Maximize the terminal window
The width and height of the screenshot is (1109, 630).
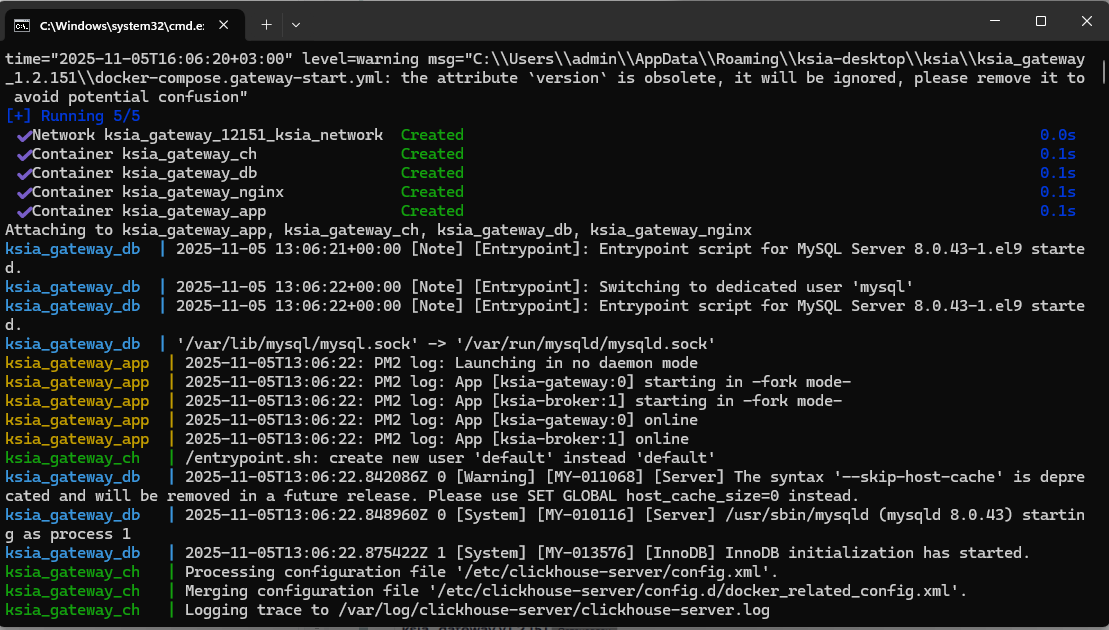click(x=1040, y=21)
